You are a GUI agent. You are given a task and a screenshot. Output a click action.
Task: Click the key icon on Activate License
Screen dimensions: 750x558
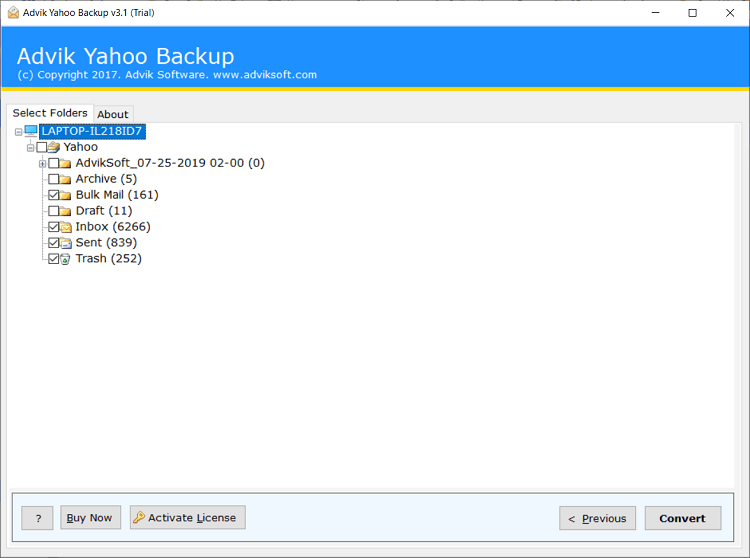(139, 517)
